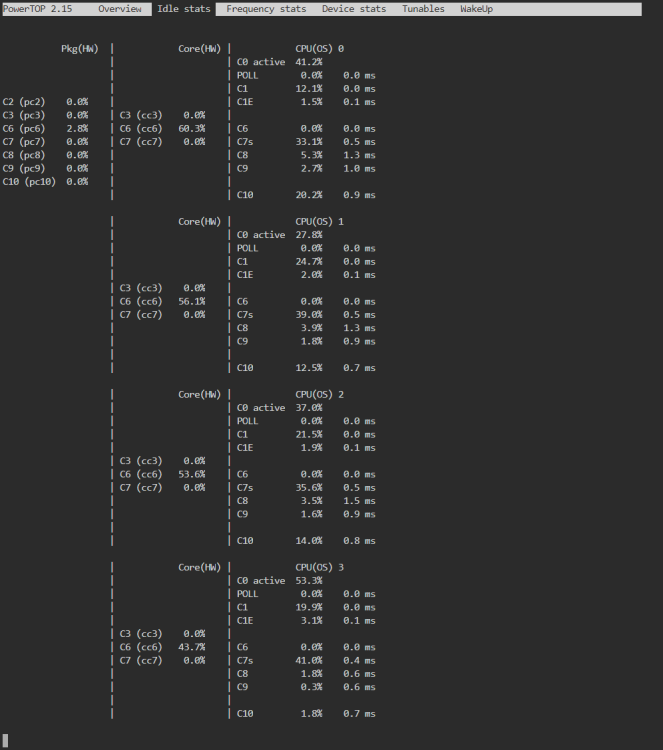663x750 pixels.
Task: Click the C10 12.5% value
Action: (x=309, y=368)
